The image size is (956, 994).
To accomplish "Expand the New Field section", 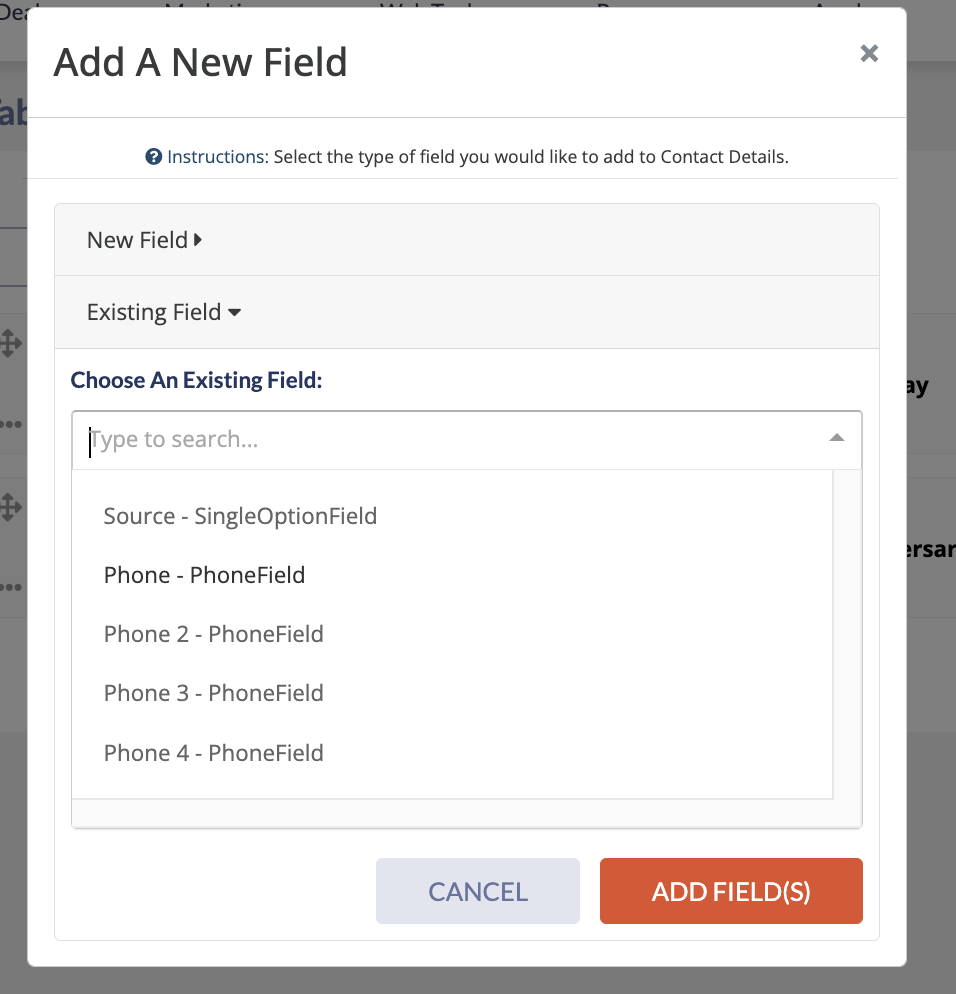I will (467, 240).
